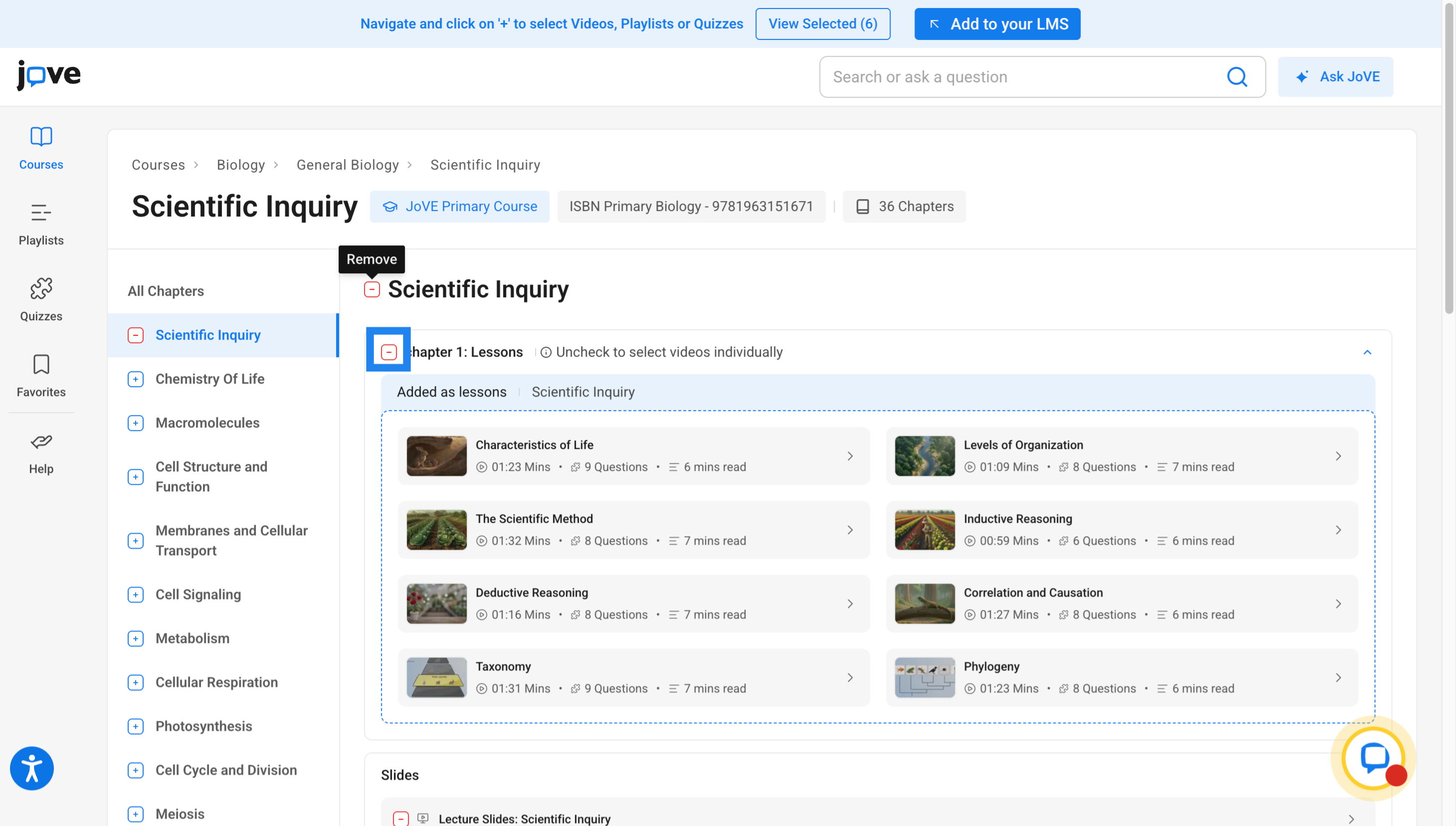Add Cell Cycle and Division chapter
1456x826 pixels.
(x=136, y=771)
